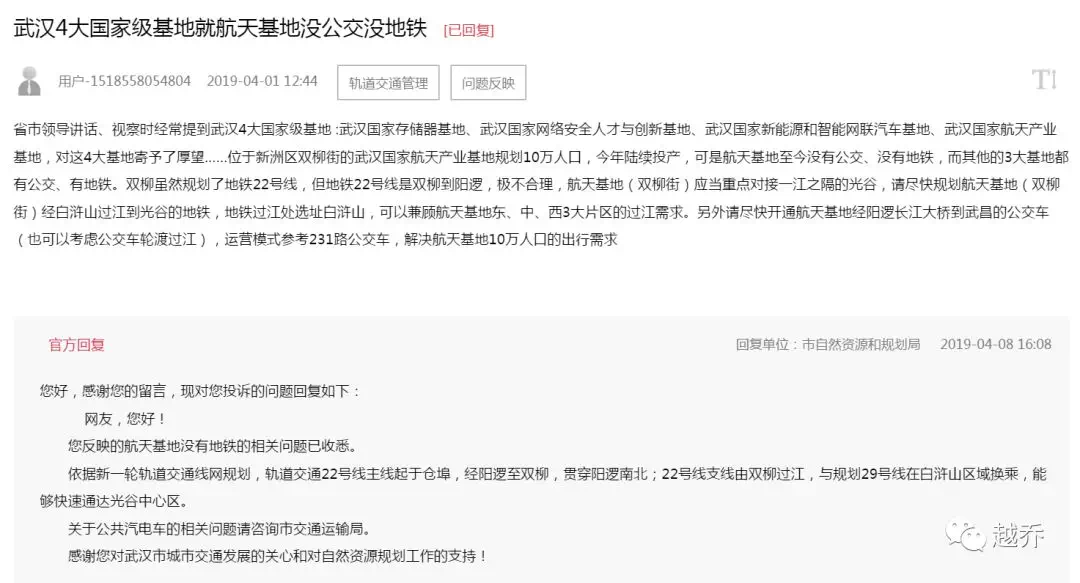Viewport: 1080px width, 583px height.
Task: Click the reply line starting 您好，感谢您的留言
Action: tap(200, 391)
